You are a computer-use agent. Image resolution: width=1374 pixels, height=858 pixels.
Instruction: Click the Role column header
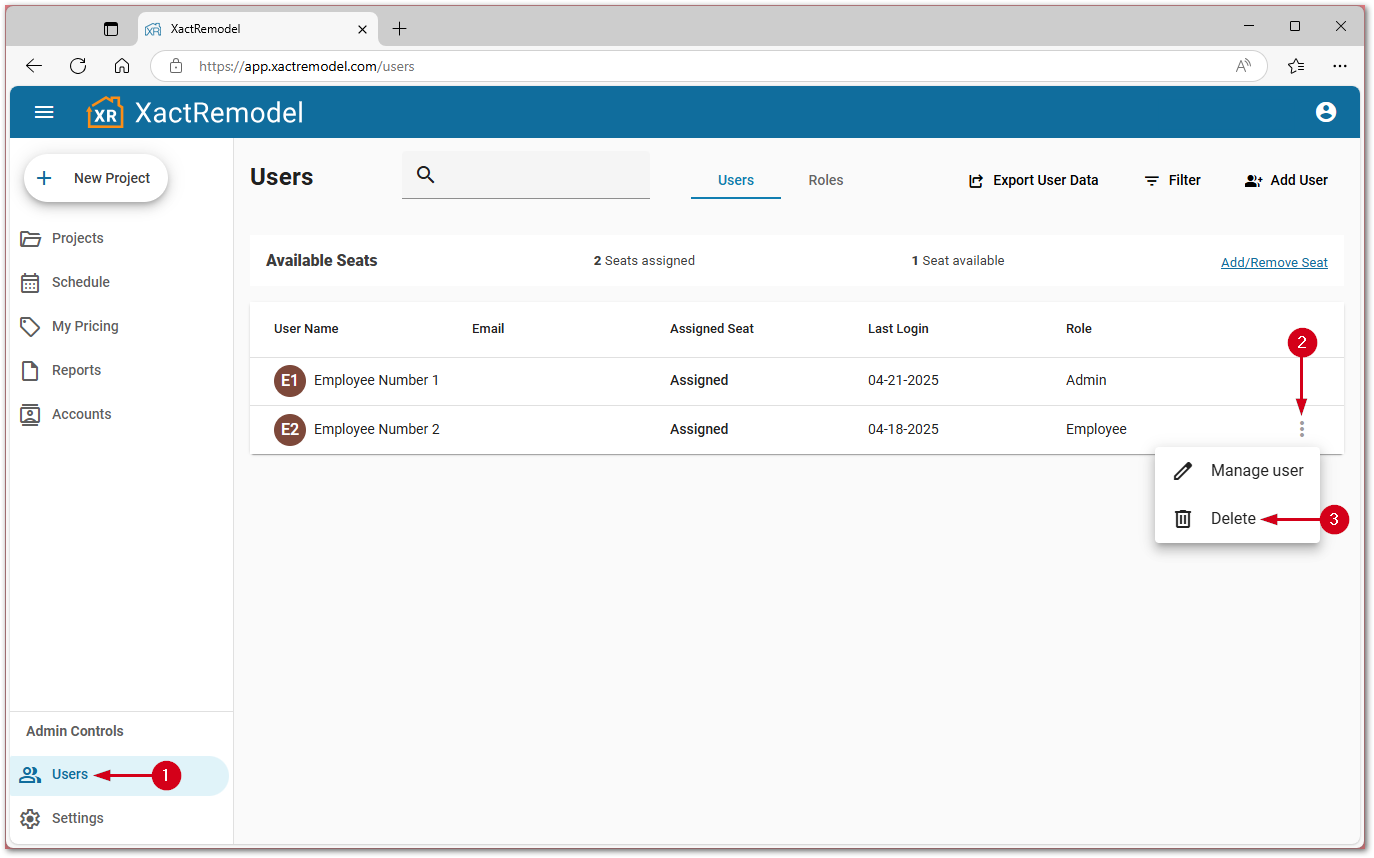[1079, 329]
